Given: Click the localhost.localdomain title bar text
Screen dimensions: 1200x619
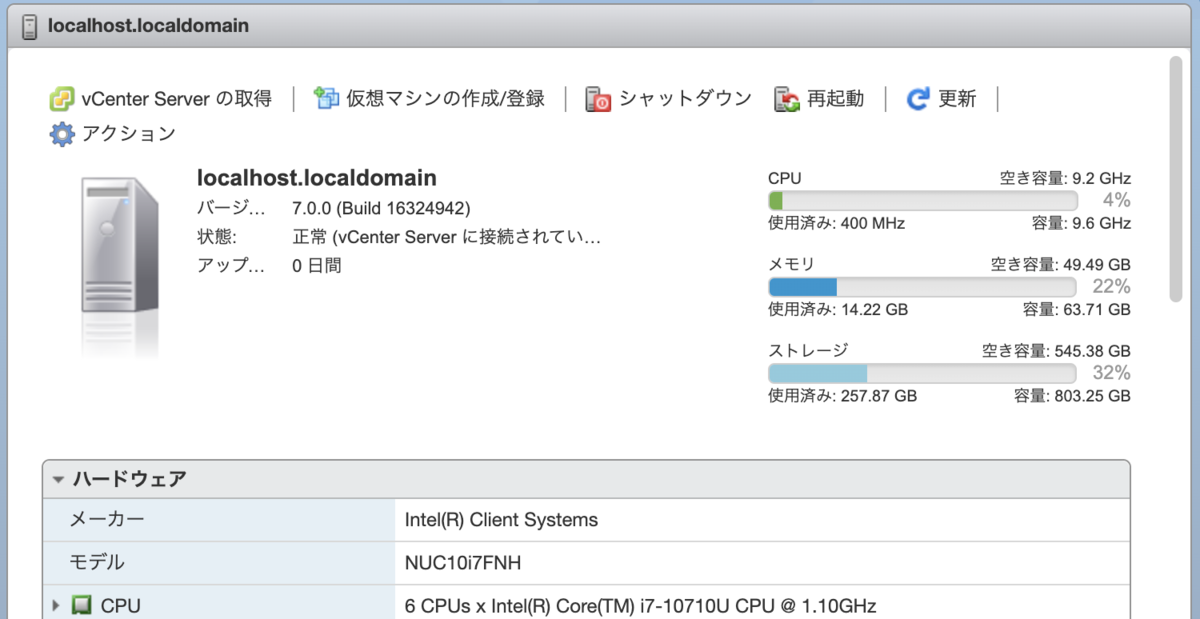Looking at the screenshot, I should [148, 25].
